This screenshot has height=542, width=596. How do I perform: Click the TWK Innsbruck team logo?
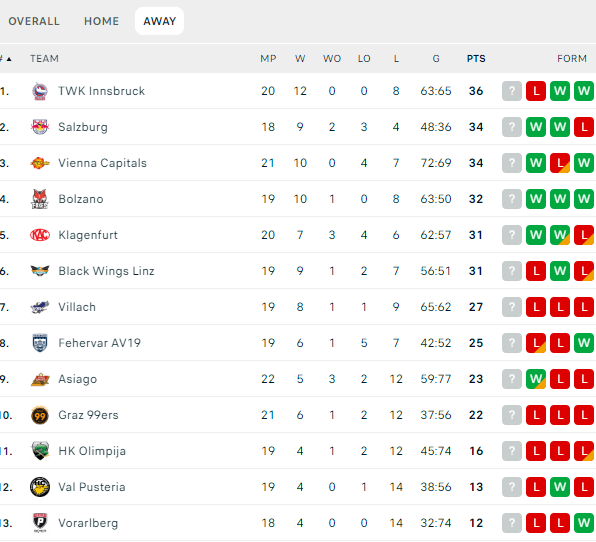(x=40, y=91)
